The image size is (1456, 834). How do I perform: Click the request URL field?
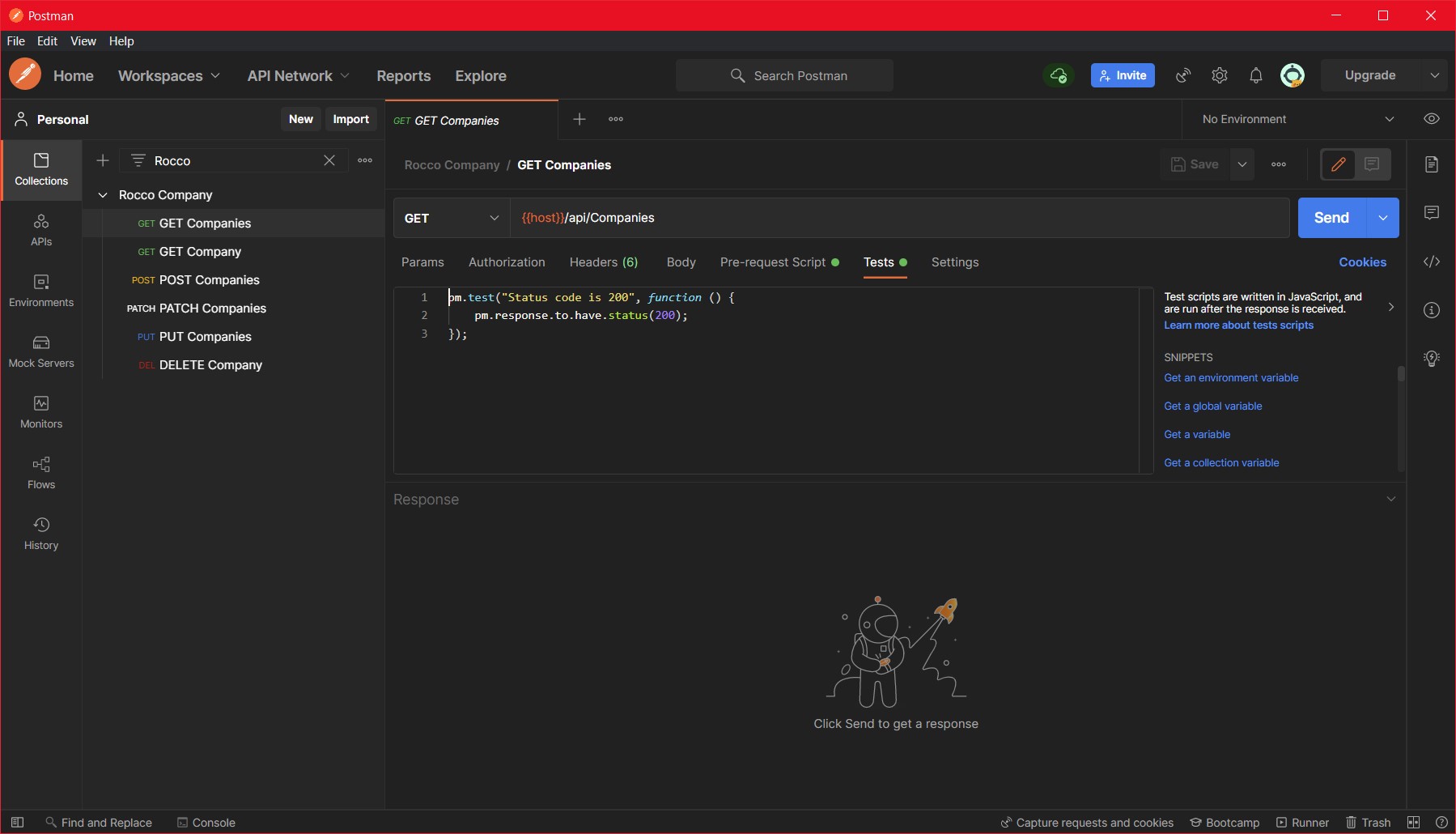tap(900, 218)
